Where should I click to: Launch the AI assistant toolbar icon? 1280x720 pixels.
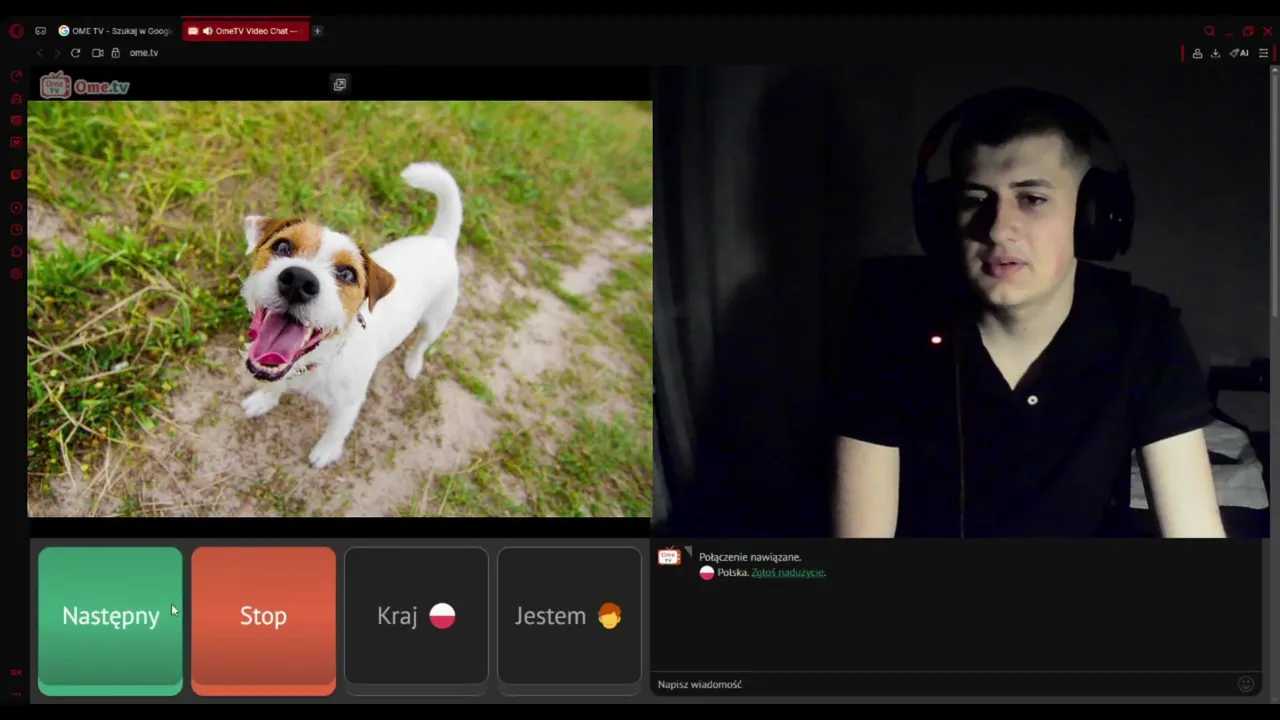click(1239, 53)
